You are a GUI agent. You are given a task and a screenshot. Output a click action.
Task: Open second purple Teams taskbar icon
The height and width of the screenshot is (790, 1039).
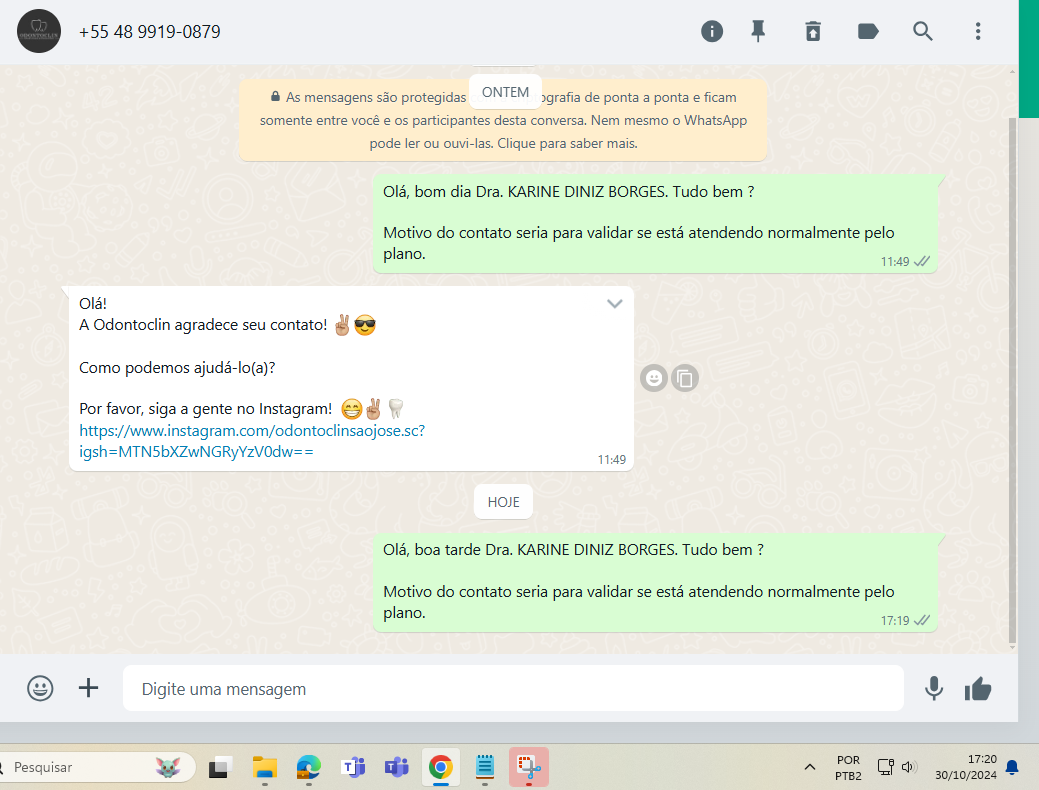396,767
